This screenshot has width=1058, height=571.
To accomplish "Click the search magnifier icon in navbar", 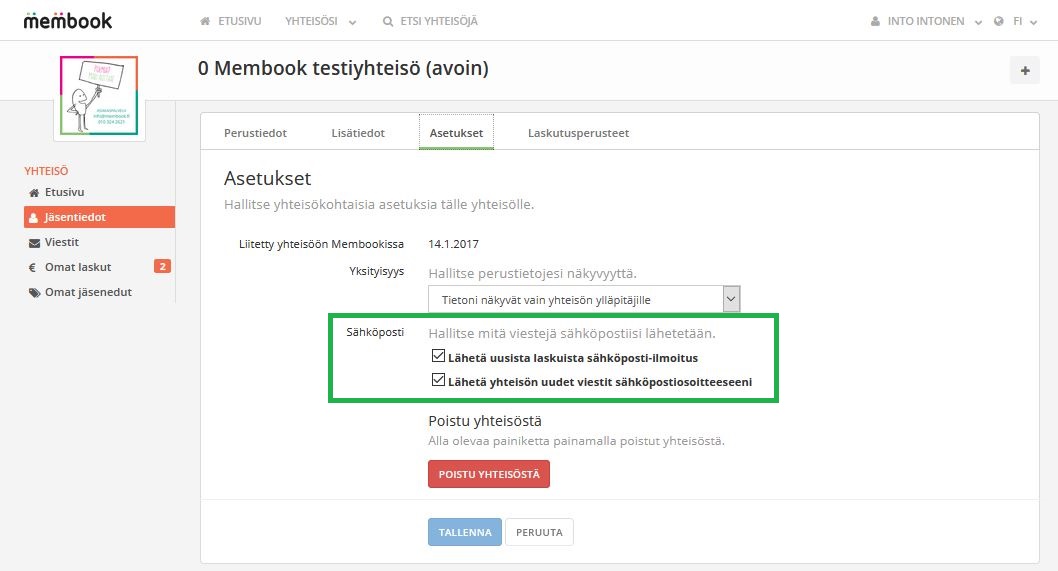I will coord(388,21).
